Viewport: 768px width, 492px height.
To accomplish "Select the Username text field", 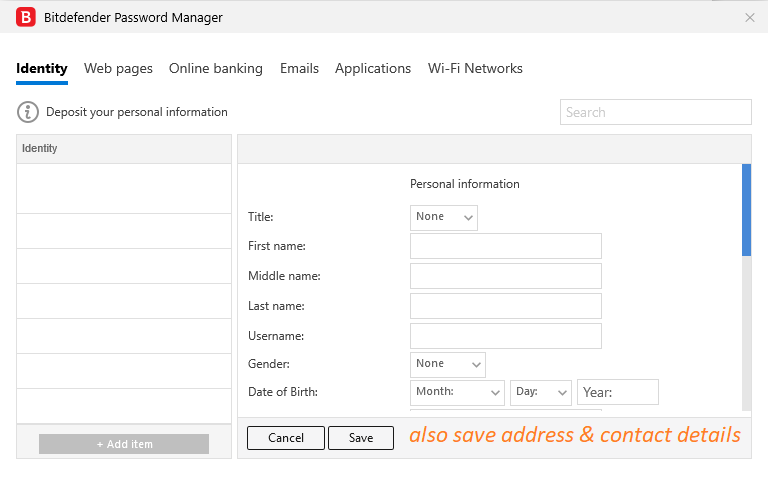I will click(x=506, y=336).
